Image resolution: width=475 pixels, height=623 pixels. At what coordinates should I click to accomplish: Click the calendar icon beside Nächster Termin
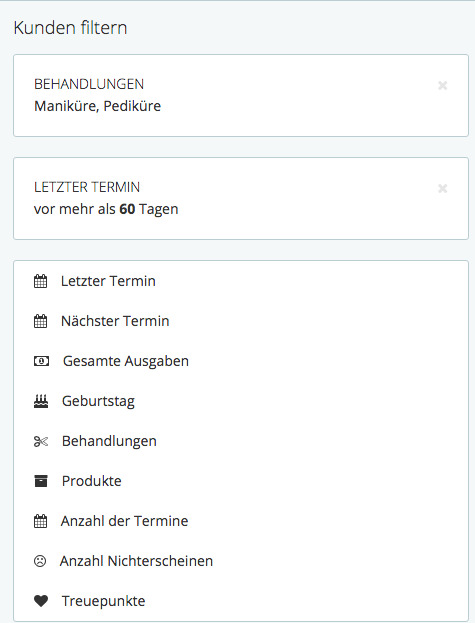[40, 321]
